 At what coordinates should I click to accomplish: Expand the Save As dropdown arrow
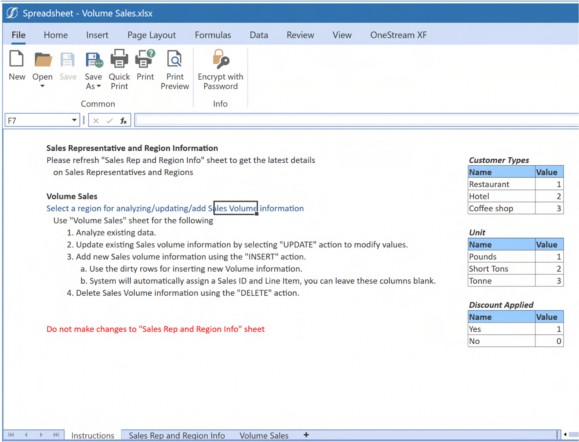pos(99,86)
